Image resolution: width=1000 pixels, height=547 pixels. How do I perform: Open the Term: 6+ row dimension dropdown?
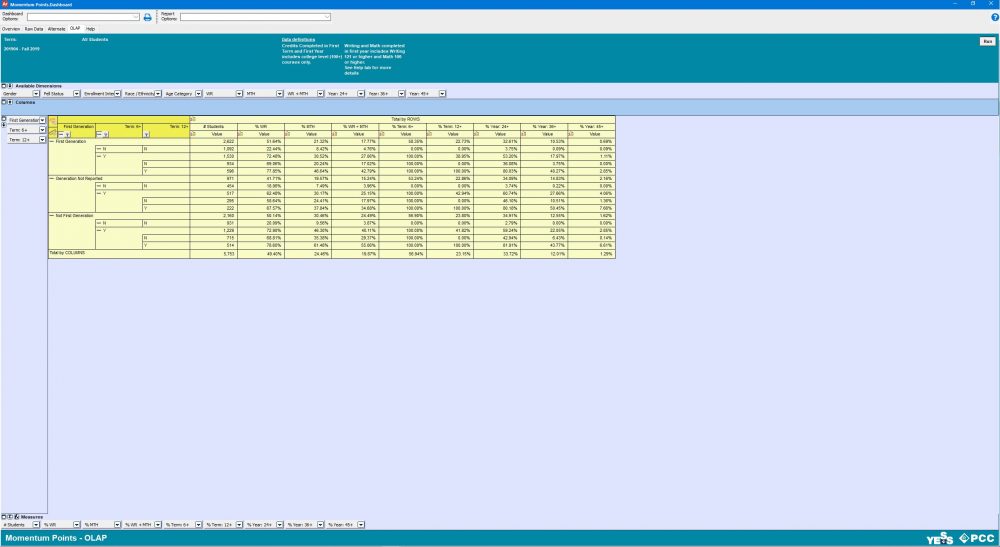tap(43, 130)
